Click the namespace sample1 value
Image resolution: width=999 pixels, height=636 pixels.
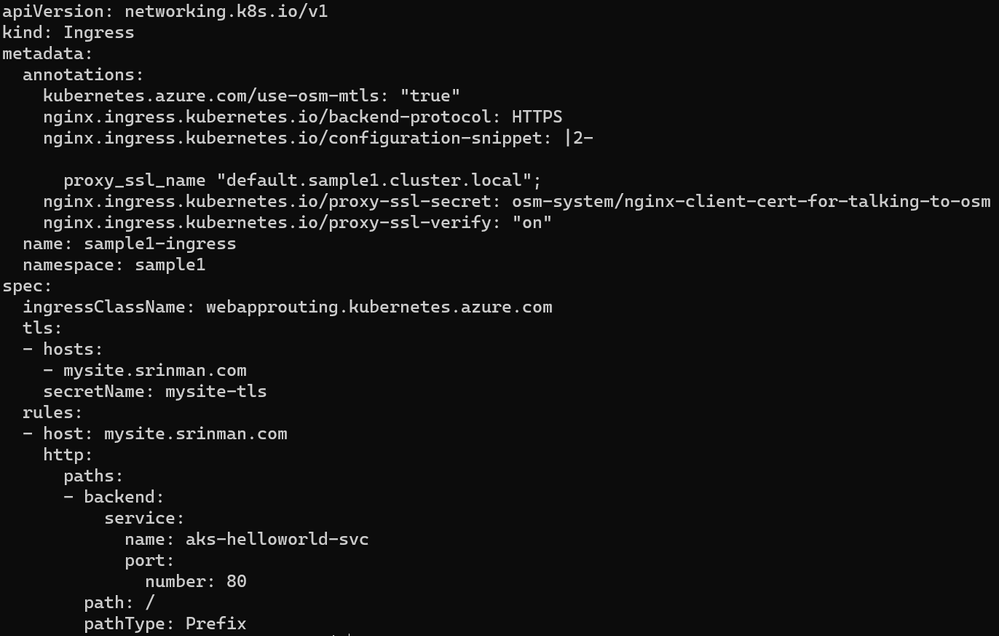(170, 264)
